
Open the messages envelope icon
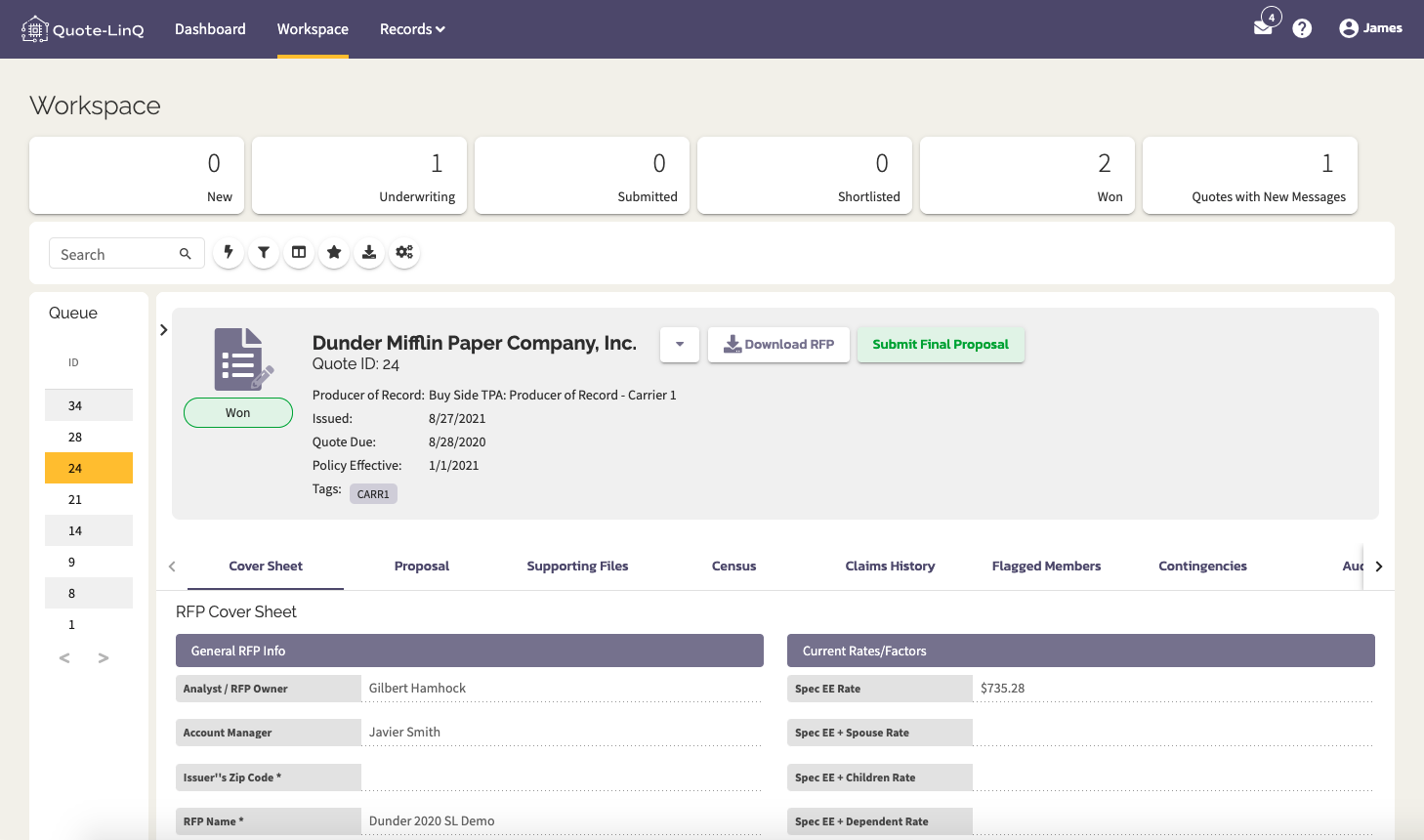[x=1264, y=26]
